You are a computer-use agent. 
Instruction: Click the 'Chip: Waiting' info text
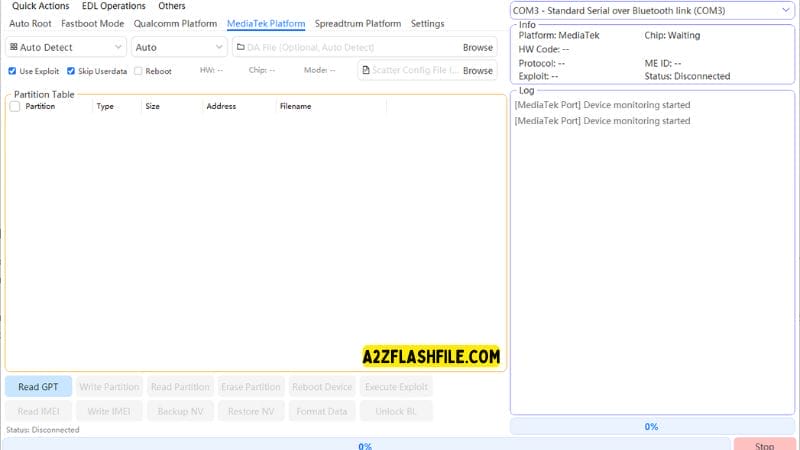672,35
